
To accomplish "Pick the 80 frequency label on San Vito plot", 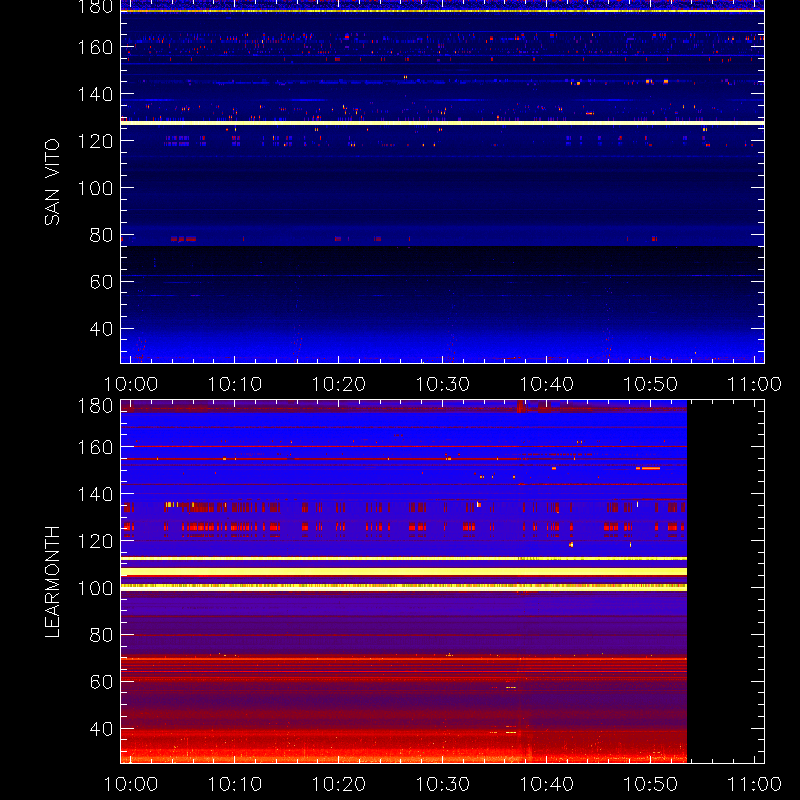I will [101, 235].
